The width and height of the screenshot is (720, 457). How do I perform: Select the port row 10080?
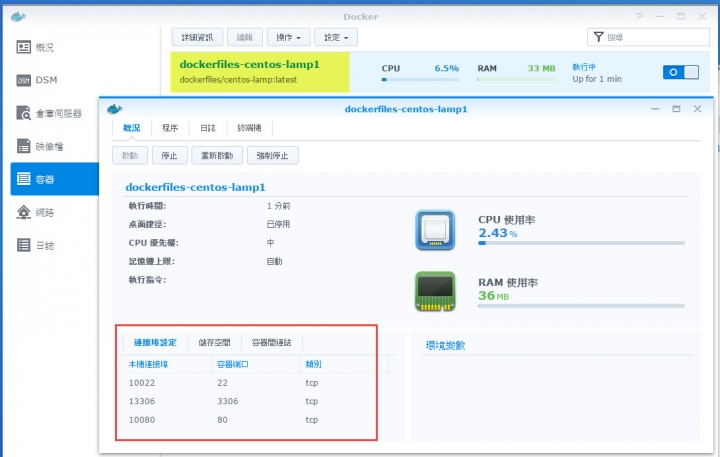[x=259, y=419]
